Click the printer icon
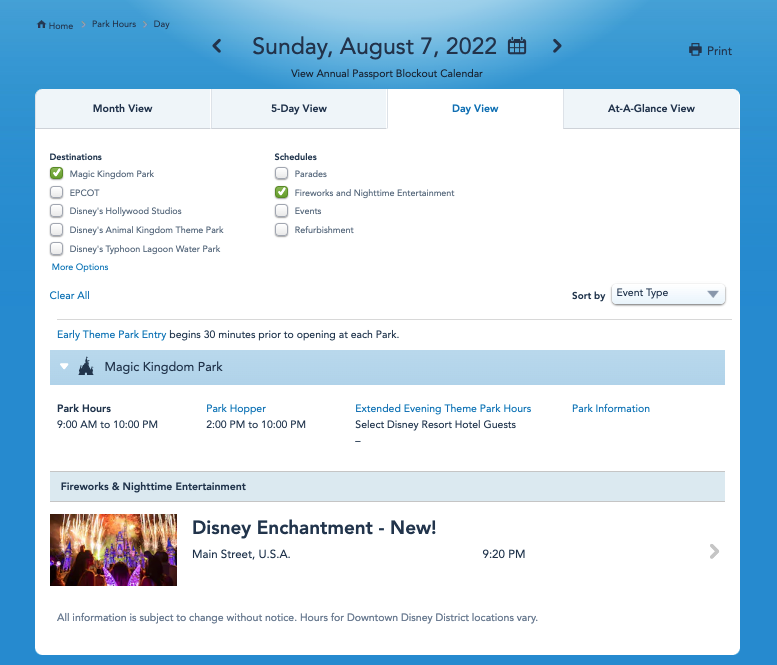 point(695,50)
